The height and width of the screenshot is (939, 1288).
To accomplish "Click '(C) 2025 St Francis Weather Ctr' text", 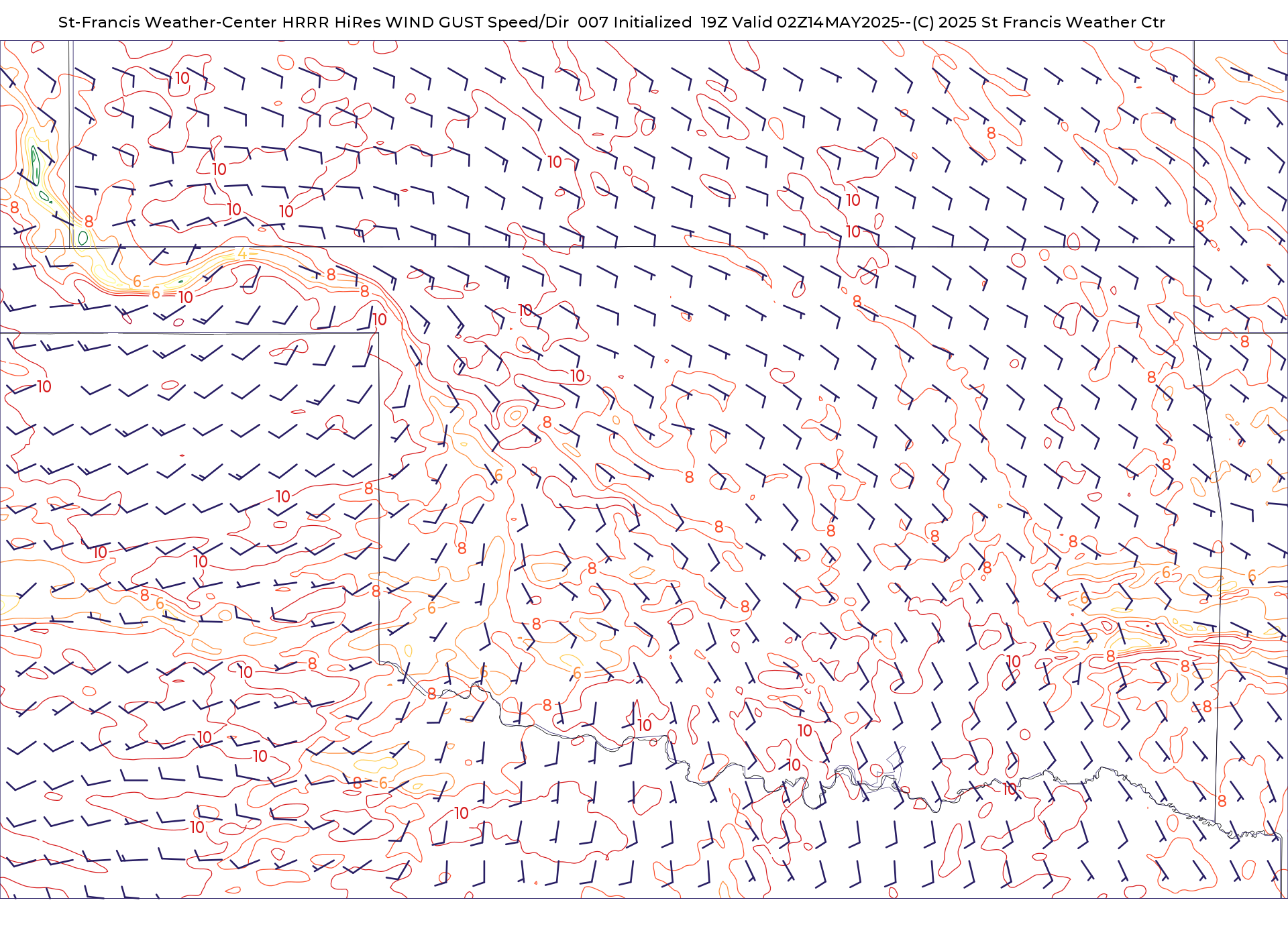I will tap(1039, 22).
